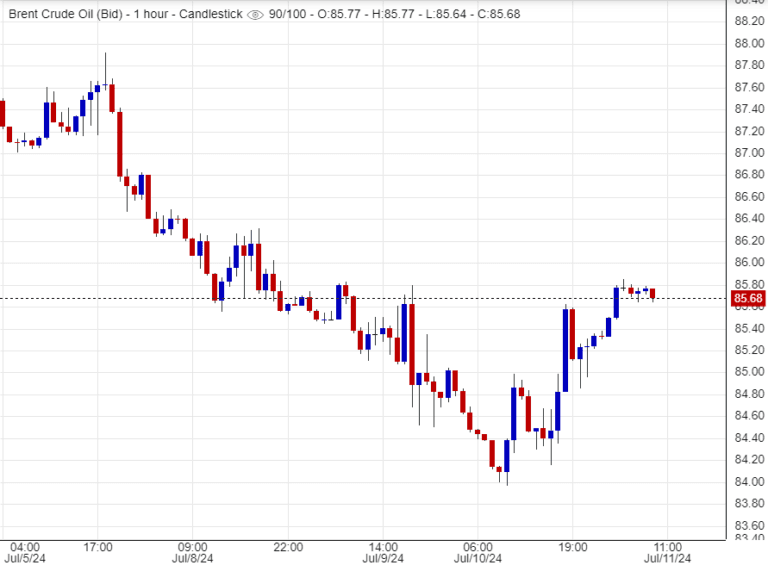Click the 09:00 Jul/8/24 time label
The width and height of the screenshot is (768, 565).
[x=192, y=553]
